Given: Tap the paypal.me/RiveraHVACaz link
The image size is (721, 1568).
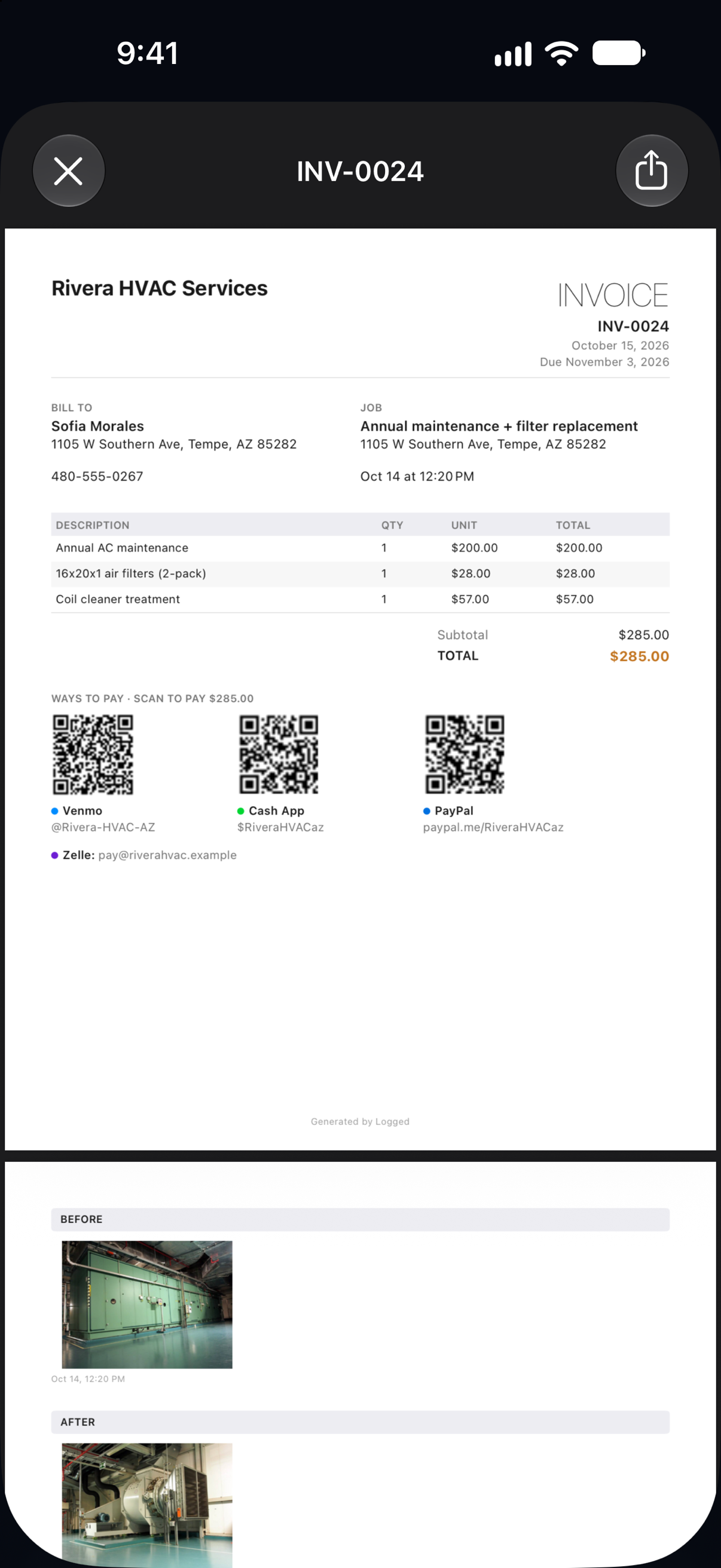Looking at the screenshot, I should [493, 827].
